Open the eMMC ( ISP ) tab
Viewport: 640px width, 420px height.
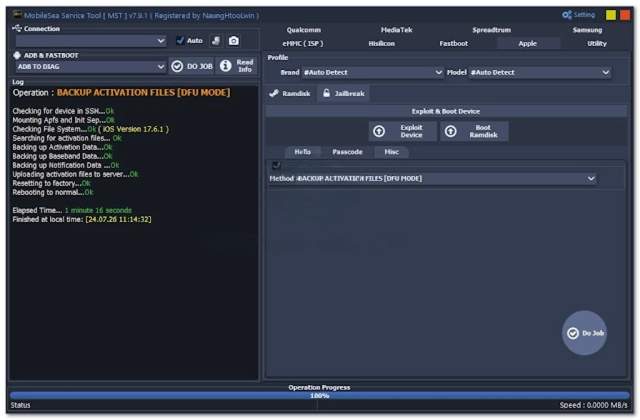302,43
